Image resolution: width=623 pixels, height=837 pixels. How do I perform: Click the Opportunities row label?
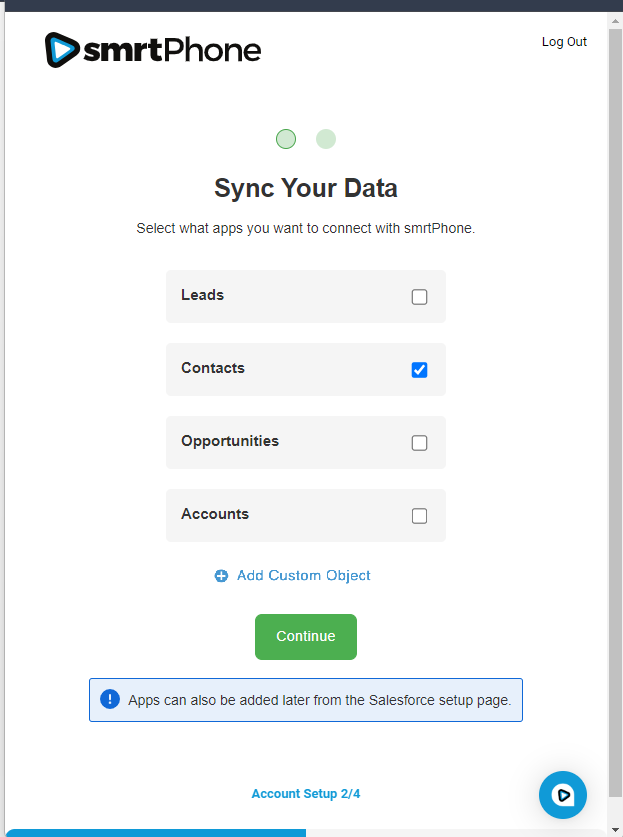(230, 441)
